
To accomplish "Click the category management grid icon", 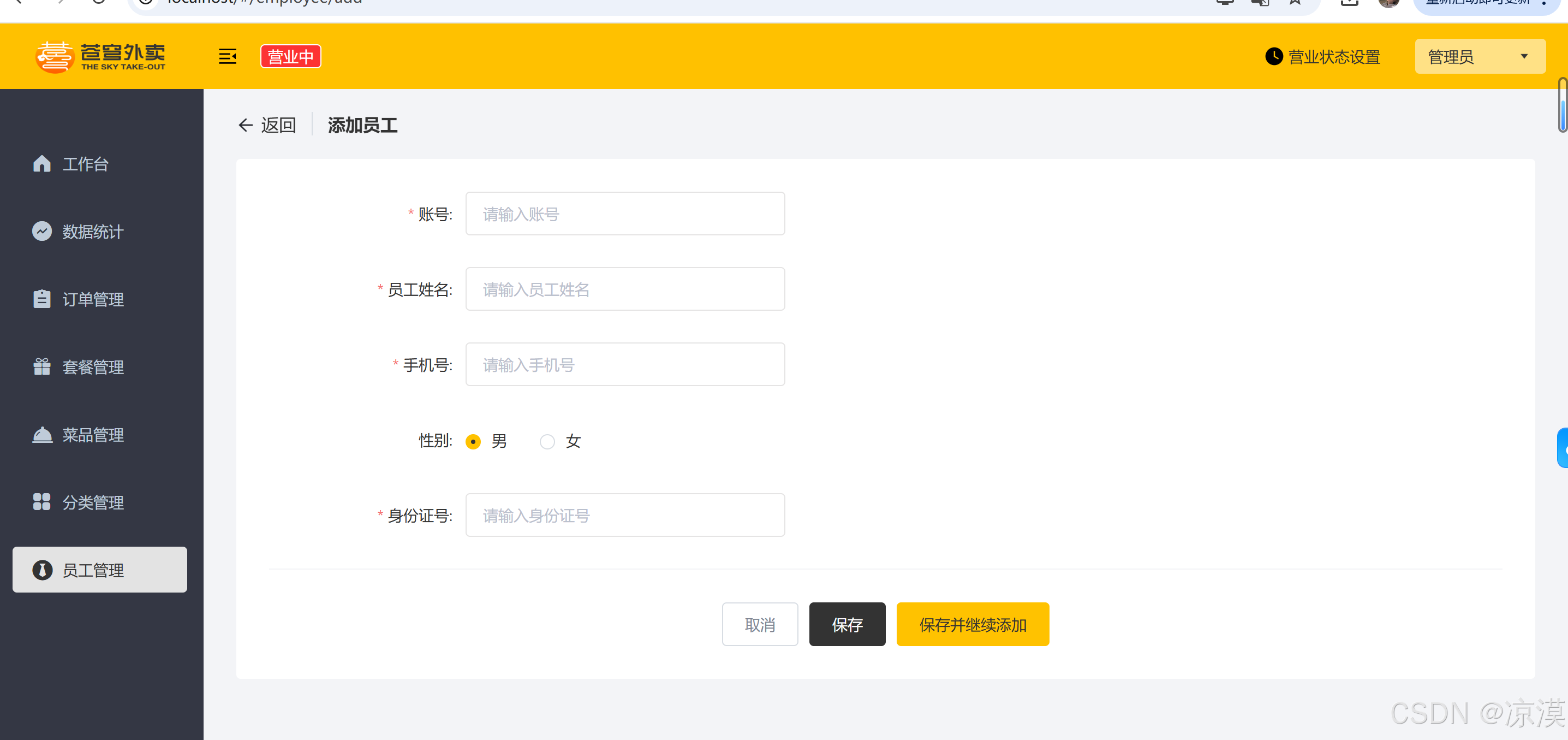I will [x=41, y=502].
